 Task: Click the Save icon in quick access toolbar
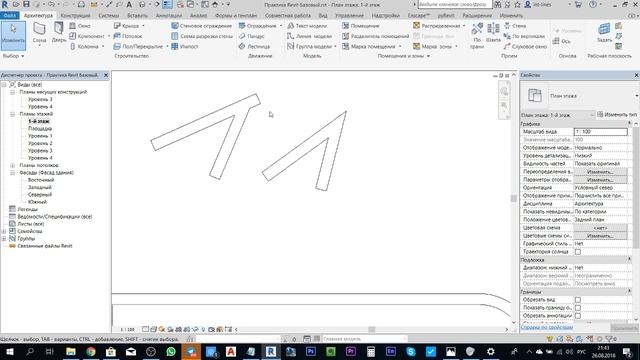pos(26,4)
